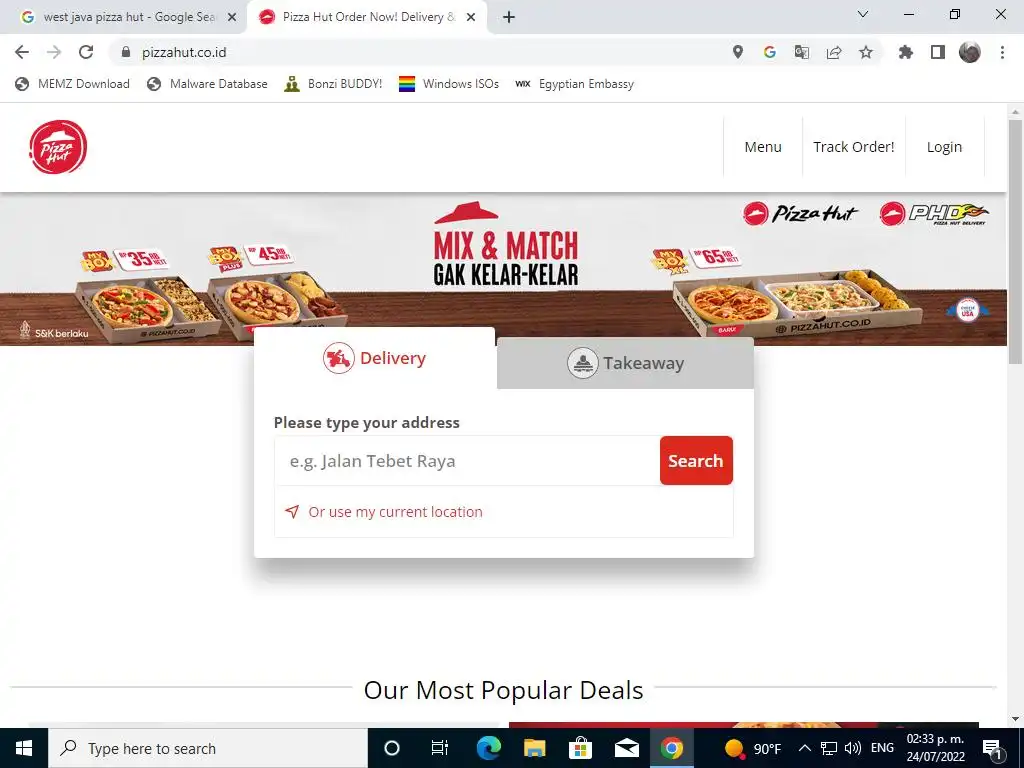Click the location pin icon in address bar

click(x=737, y=52)
